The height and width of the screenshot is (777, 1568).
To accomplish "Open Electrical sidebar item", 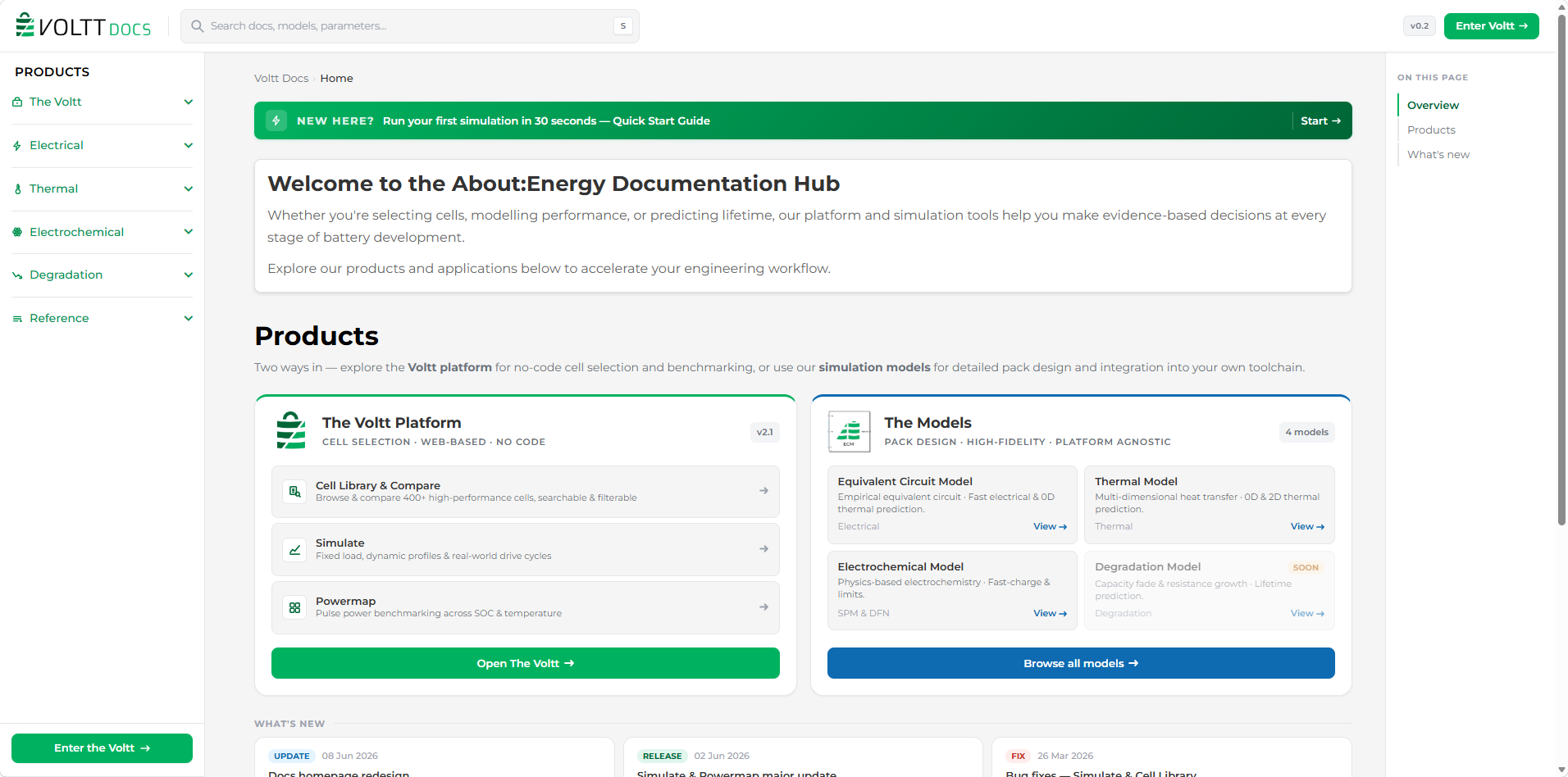I will (57, 146).
